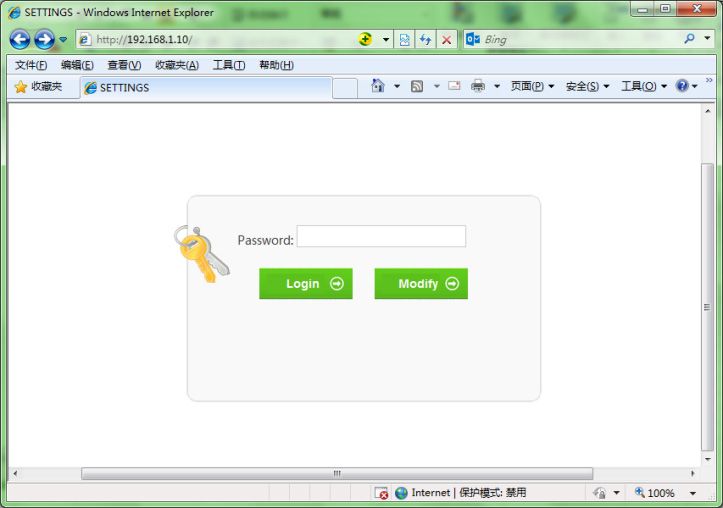Open the 收藏夹 favorites star button
Image resolution: width=723 pixels, height=508 pixels.
38,87
